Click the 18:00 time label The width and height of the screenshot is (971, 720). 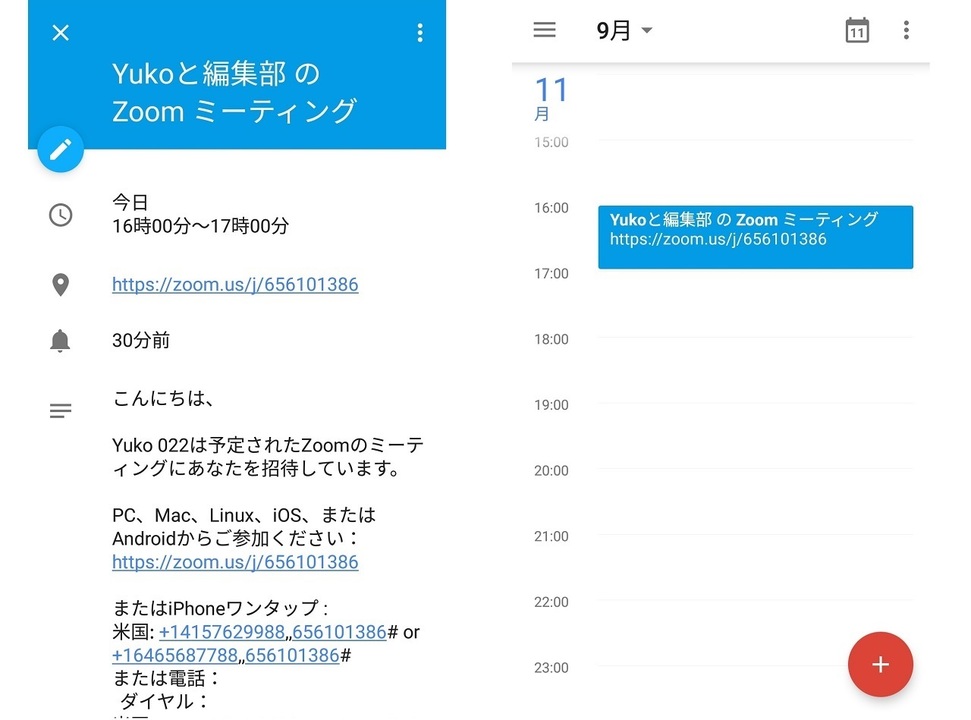click(x=551, y=339)
